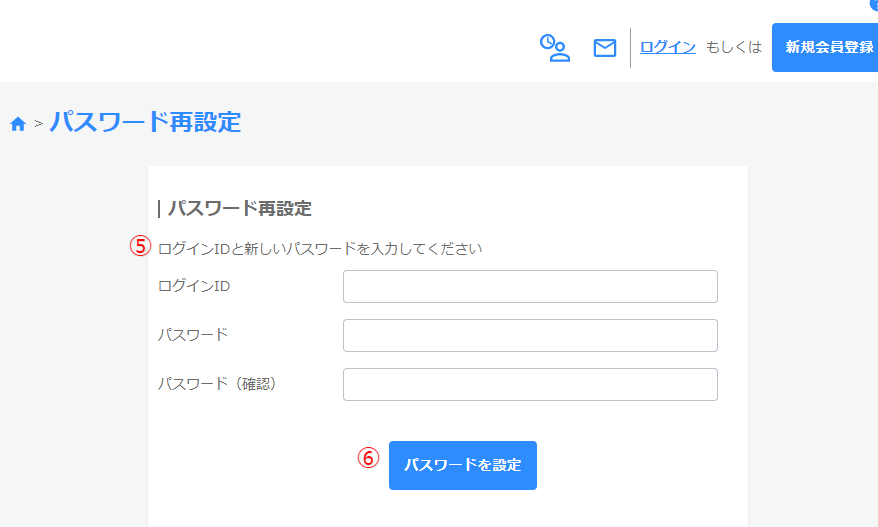The image size is (878, 527).
Task: Click the もしくは text in the header
Action: pos(734,47)
